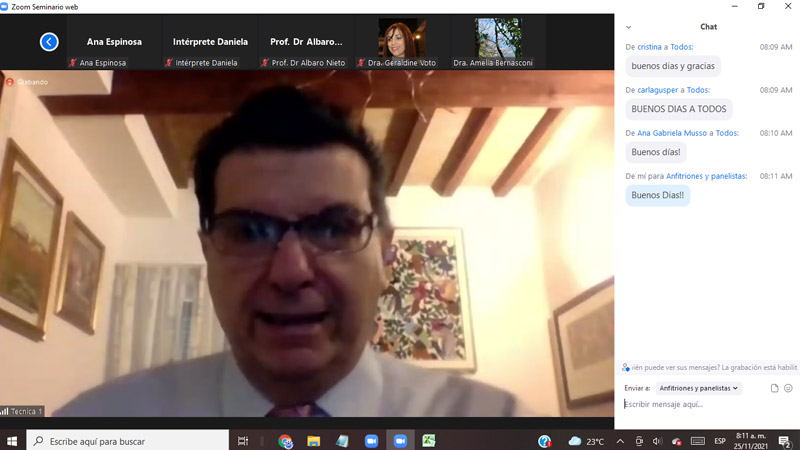
Task: Click the blue back arrow beside panelist tiles
Action: [x=49, y=42]
